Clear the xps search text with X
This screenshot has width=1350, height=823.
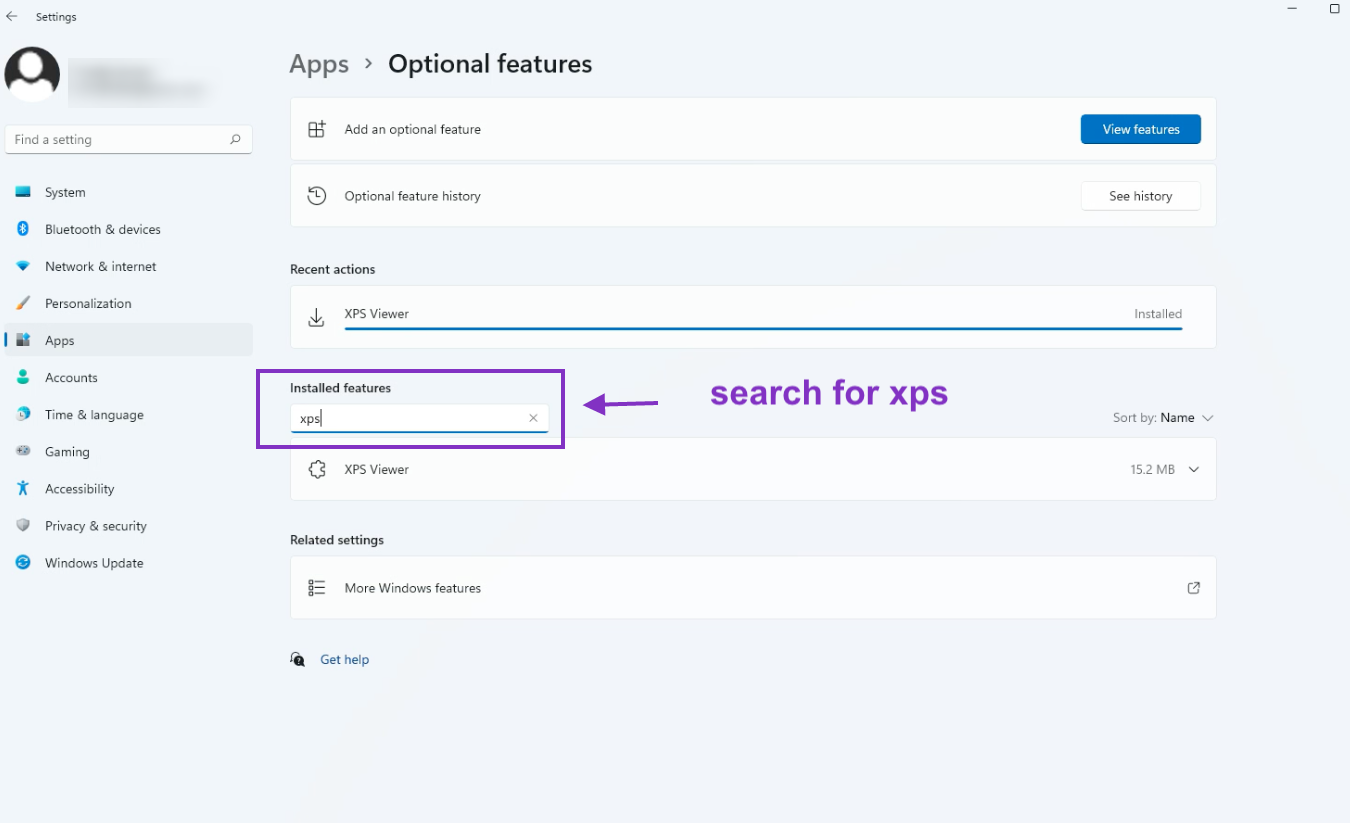pos(533,418)
